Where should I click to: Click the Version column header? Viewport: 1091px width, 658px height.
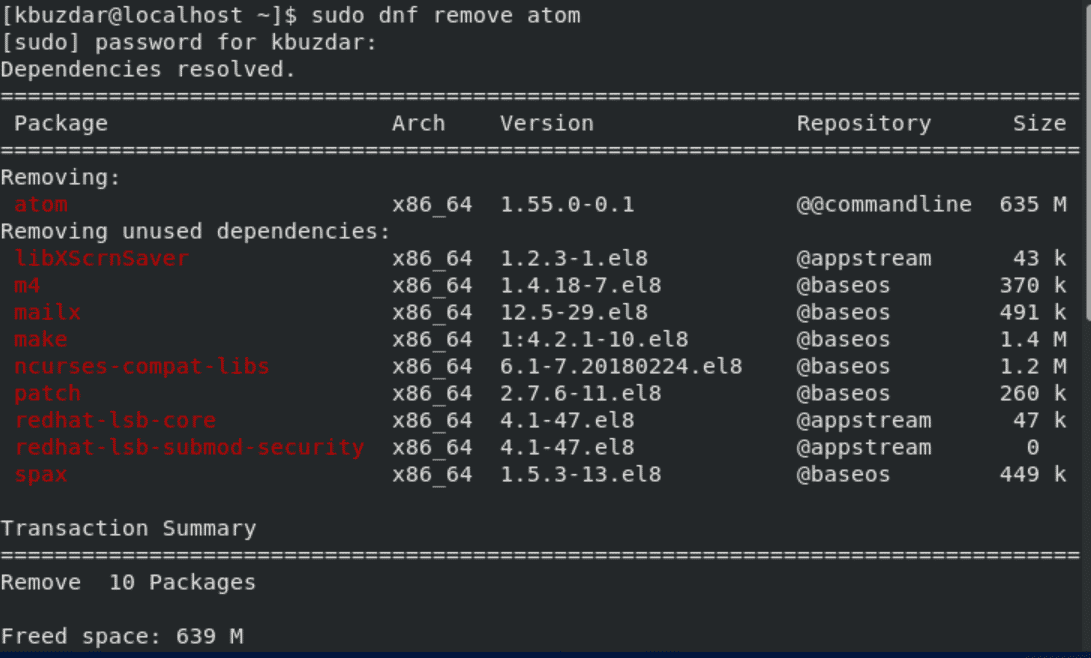click(547, 124)
